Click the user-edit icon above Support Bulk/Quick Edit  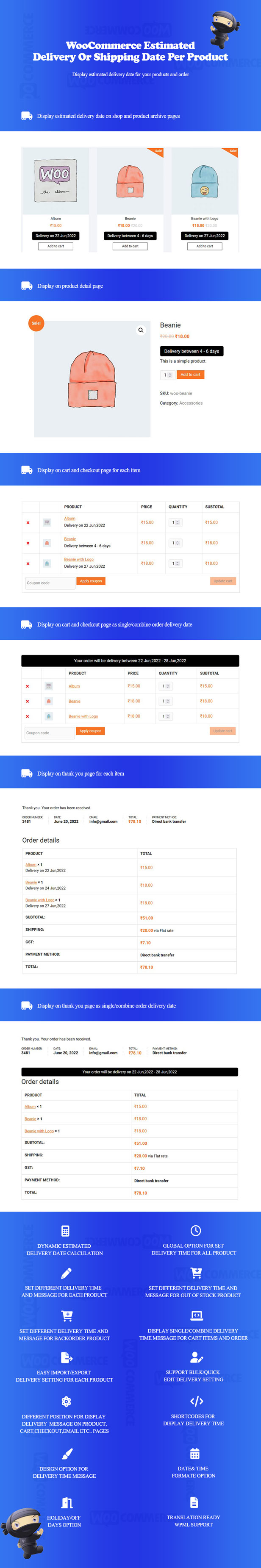coord(197,1357)
